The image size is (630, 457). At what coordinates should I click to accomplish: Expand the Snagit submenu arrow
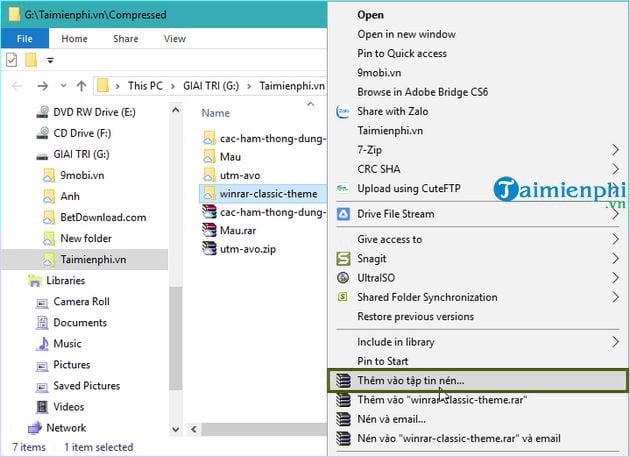point(615,258)
